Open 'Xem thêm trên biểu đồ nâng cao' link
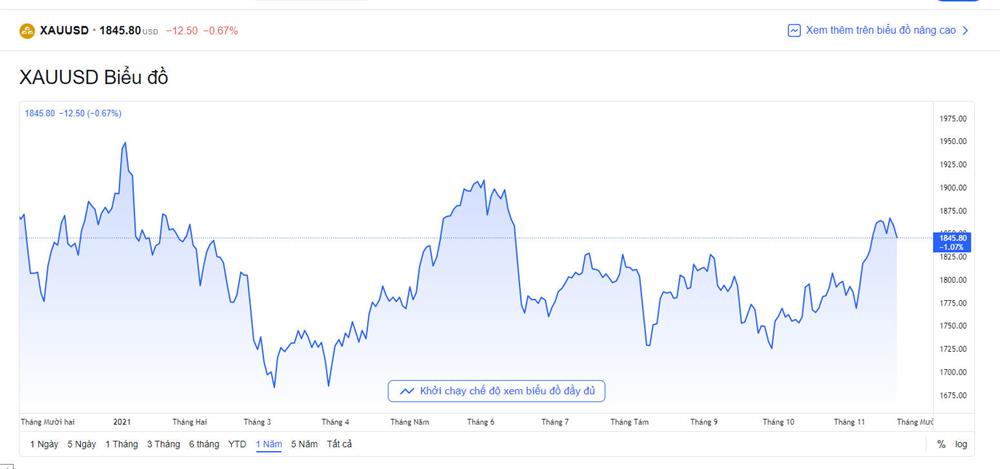The image size is (1000, 469). tap(869, 31)
